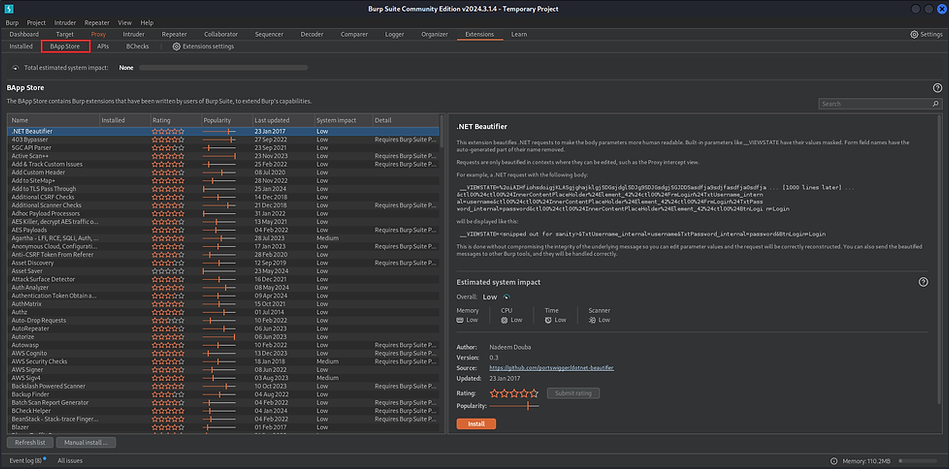This screenshot has width=949, height=469.
Task: Open Settings via the gear icon
Action: 914,34
